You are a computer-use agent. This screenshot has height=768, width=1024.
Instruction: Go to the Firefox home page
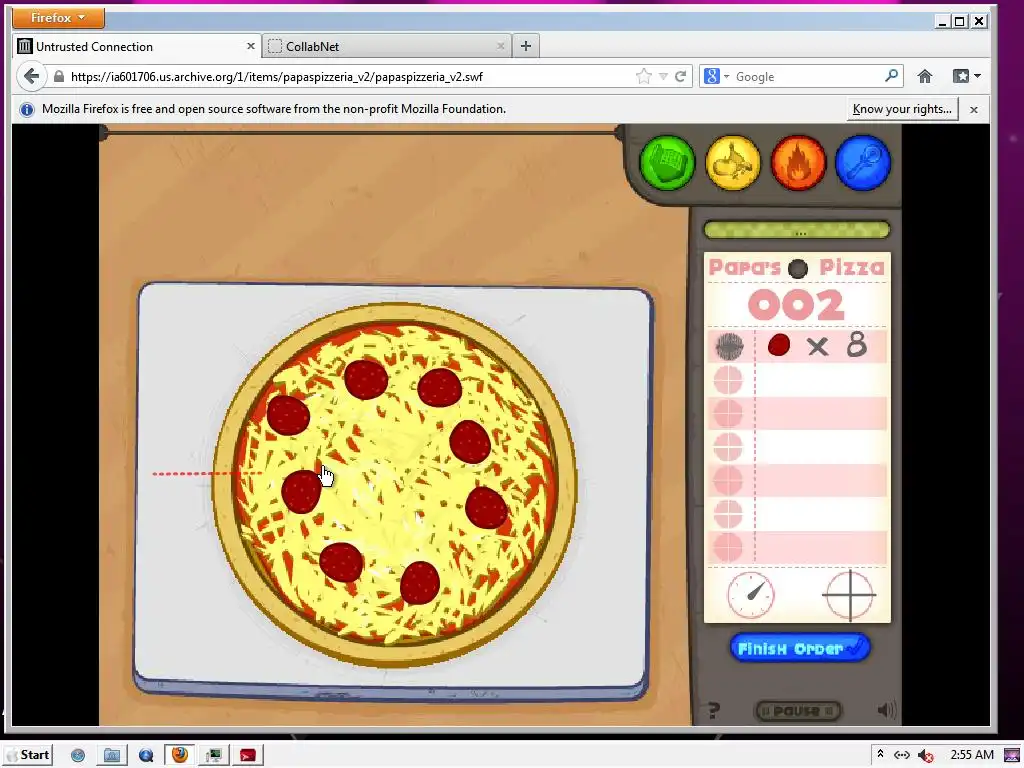point(925,76)
